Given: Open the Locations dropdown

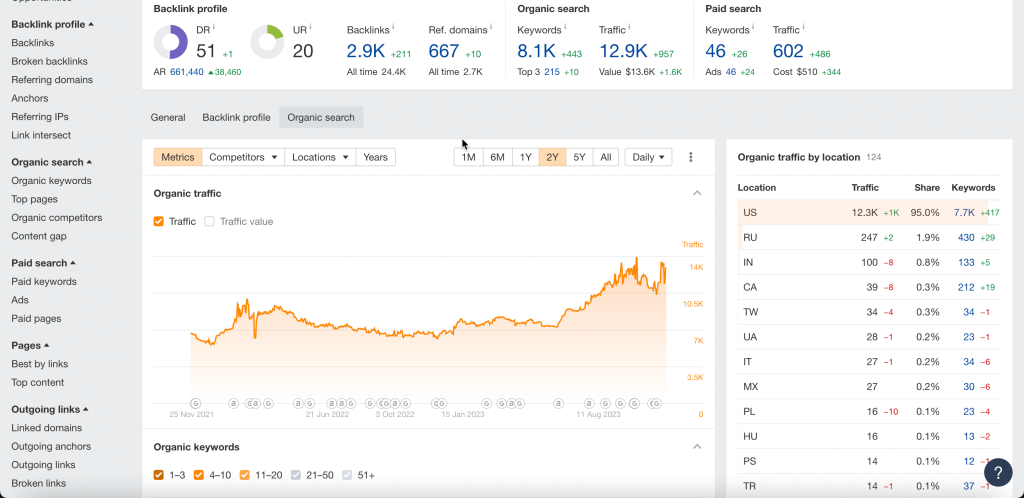Looking at the screenshot, I should 320,157.
